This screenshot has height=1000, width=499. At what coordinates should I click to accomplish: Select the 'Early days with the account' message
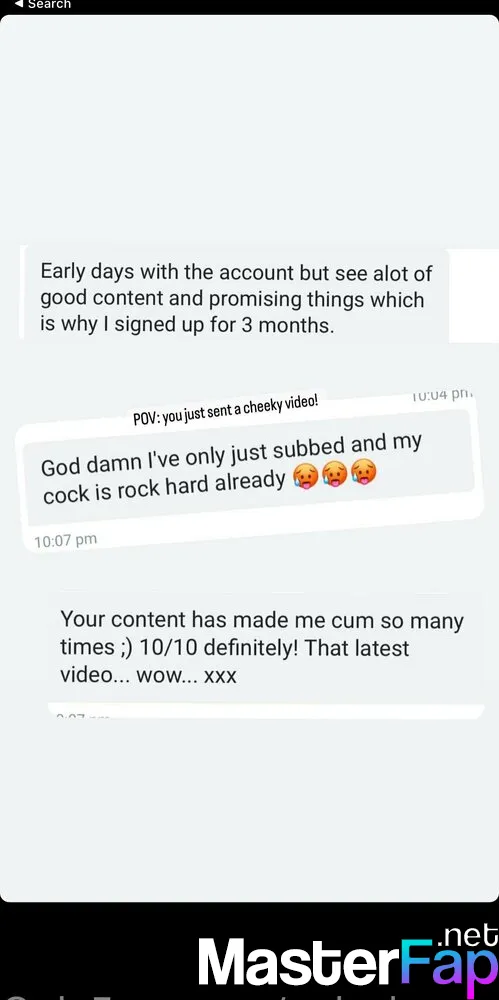pos(236,299)
